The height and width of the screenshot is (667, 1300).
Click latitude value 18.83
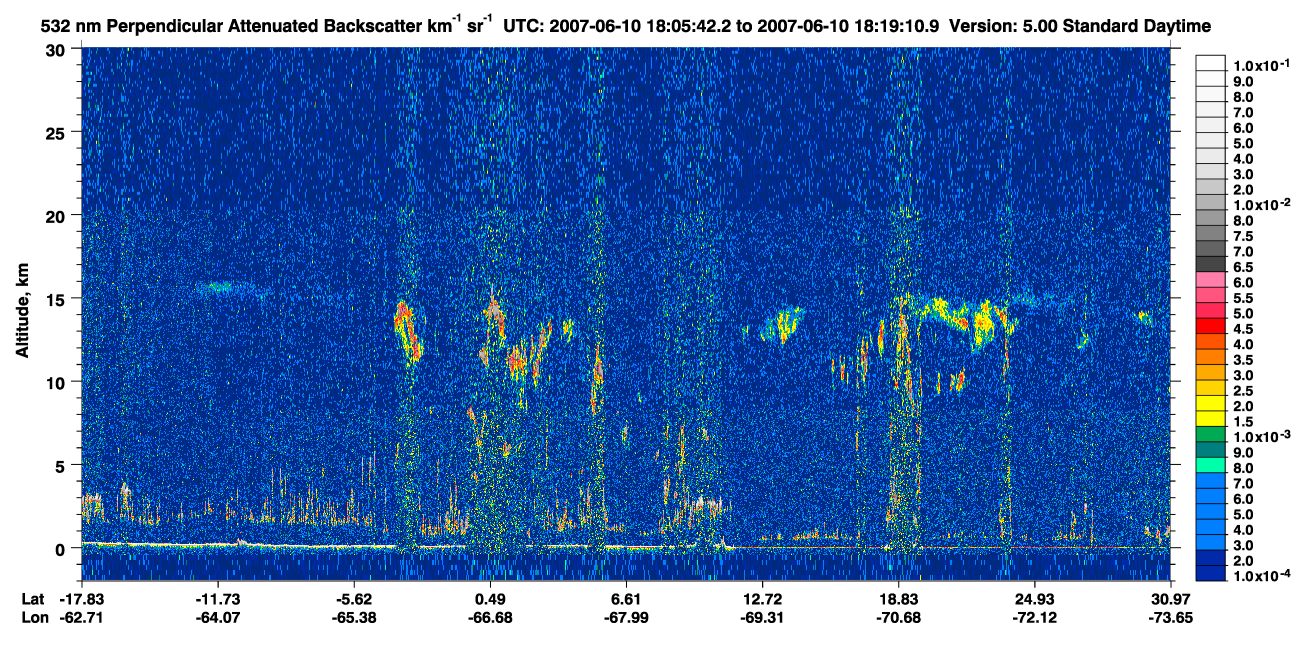(899, 599)
